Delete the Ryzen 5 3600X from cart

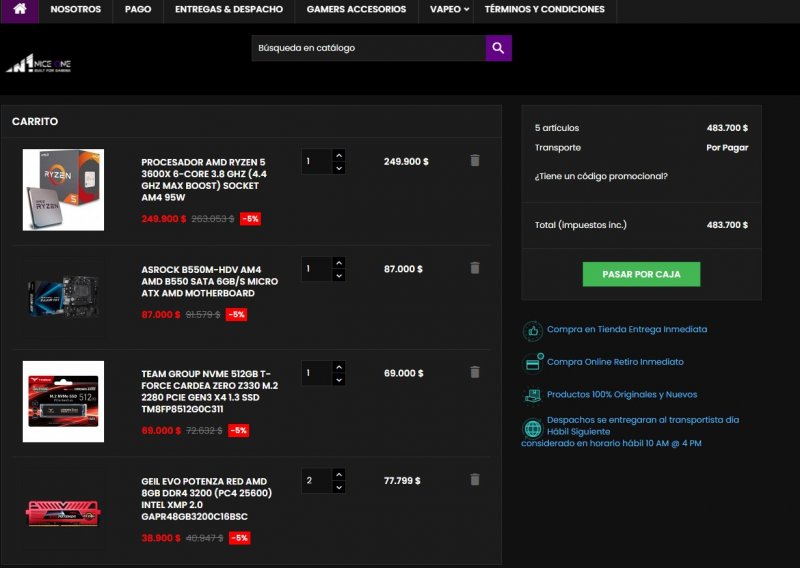coord(474,161)
